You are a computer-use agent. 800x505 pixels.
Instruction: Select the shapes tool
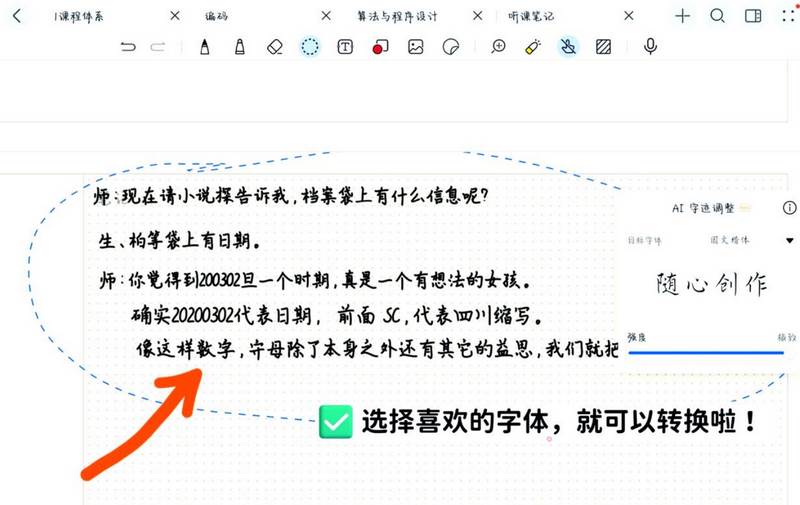(380, 47)
